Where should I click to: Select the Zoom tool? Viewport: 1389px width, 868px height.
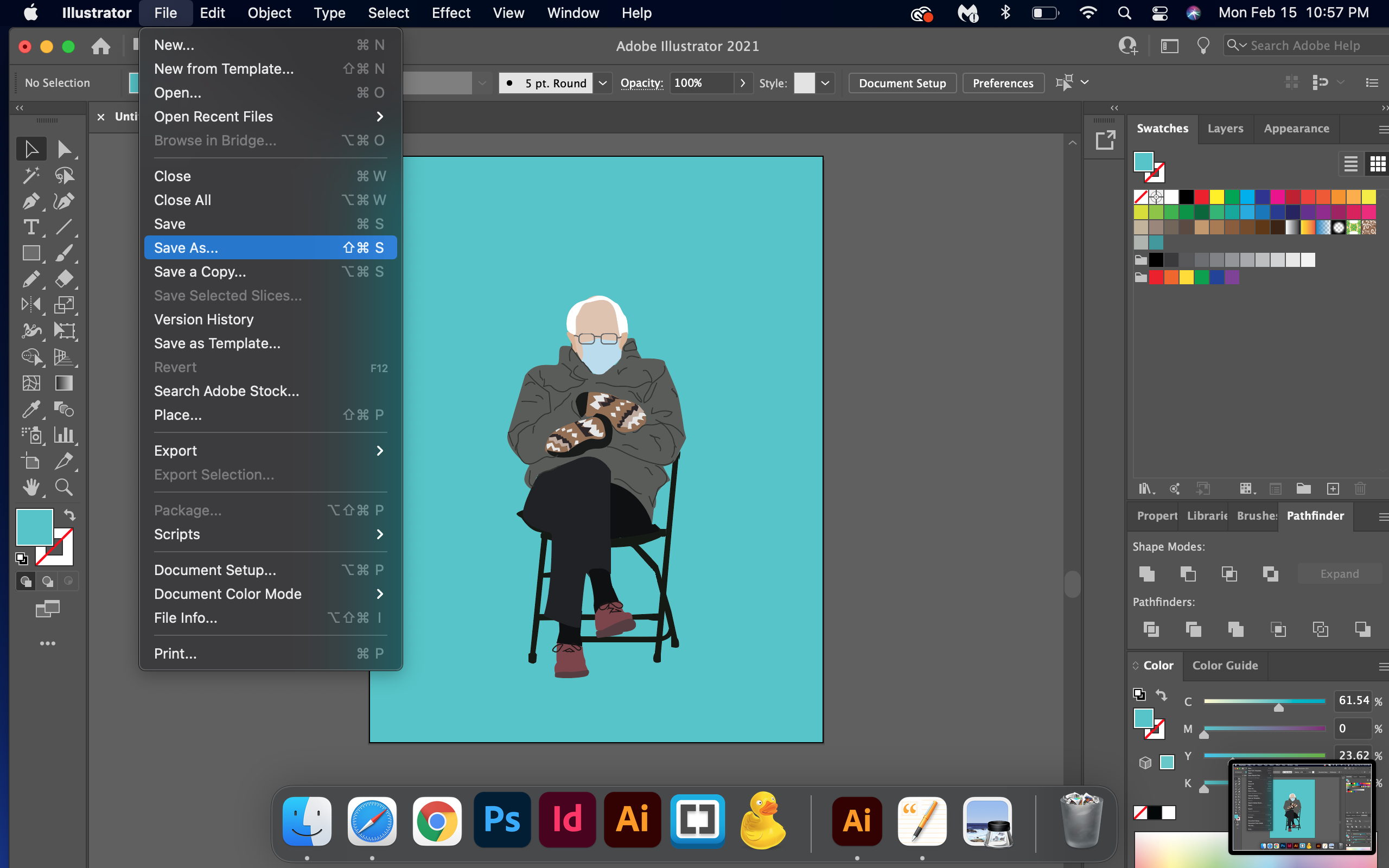(x=64, y=487)
